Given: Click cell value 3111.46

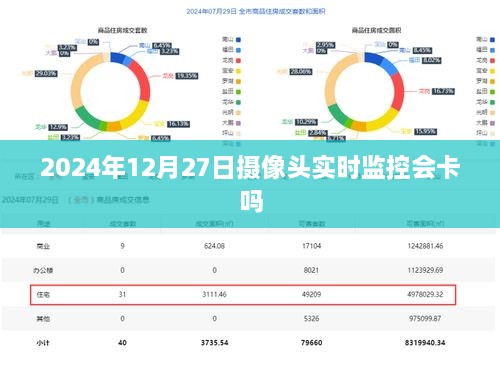Looking at the screenshot, I should point(214,295).
